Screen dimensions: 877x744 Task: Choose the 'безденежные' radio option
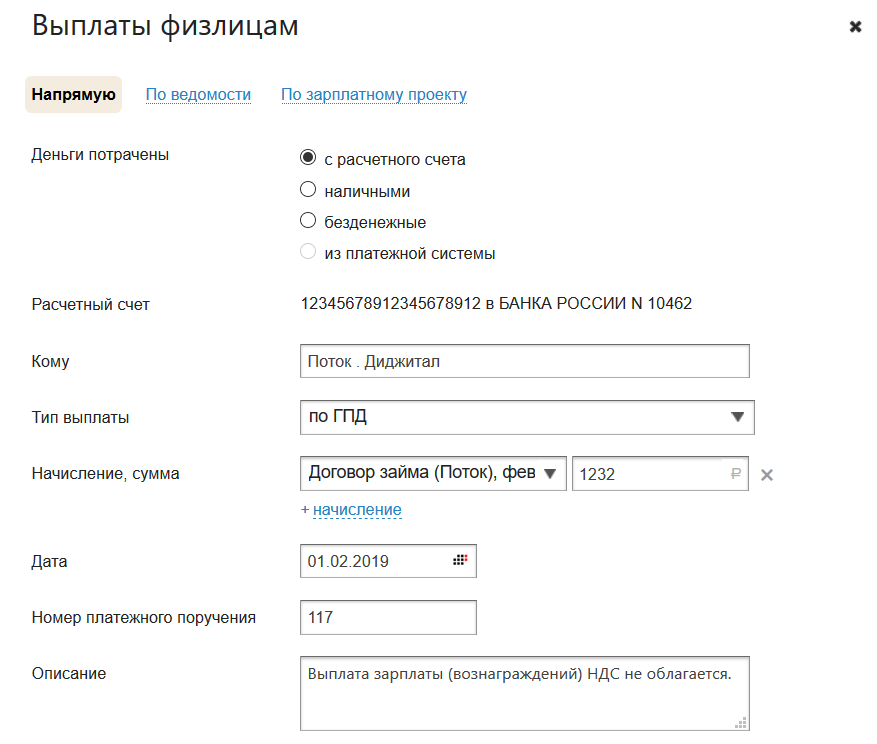click(x=308, y=221)
